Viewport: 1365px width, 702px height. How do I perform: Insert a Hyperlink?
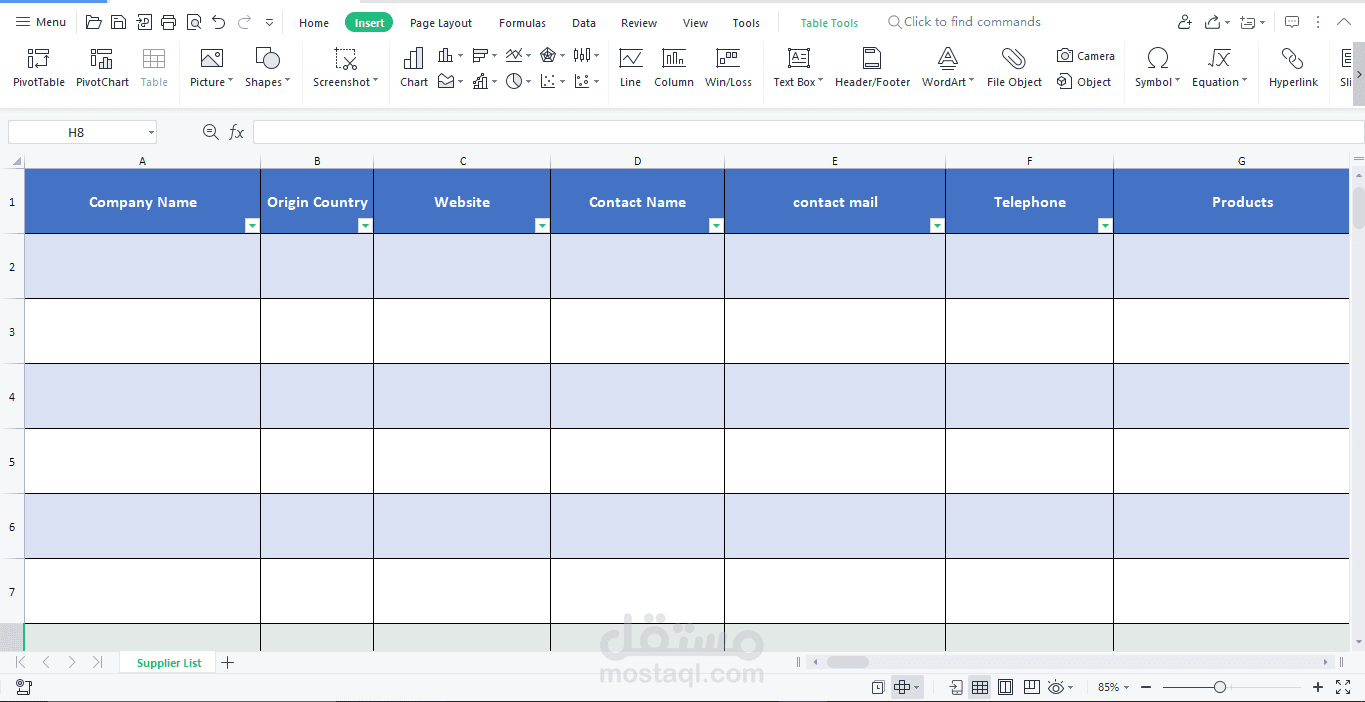click(x=1293, y=68)
